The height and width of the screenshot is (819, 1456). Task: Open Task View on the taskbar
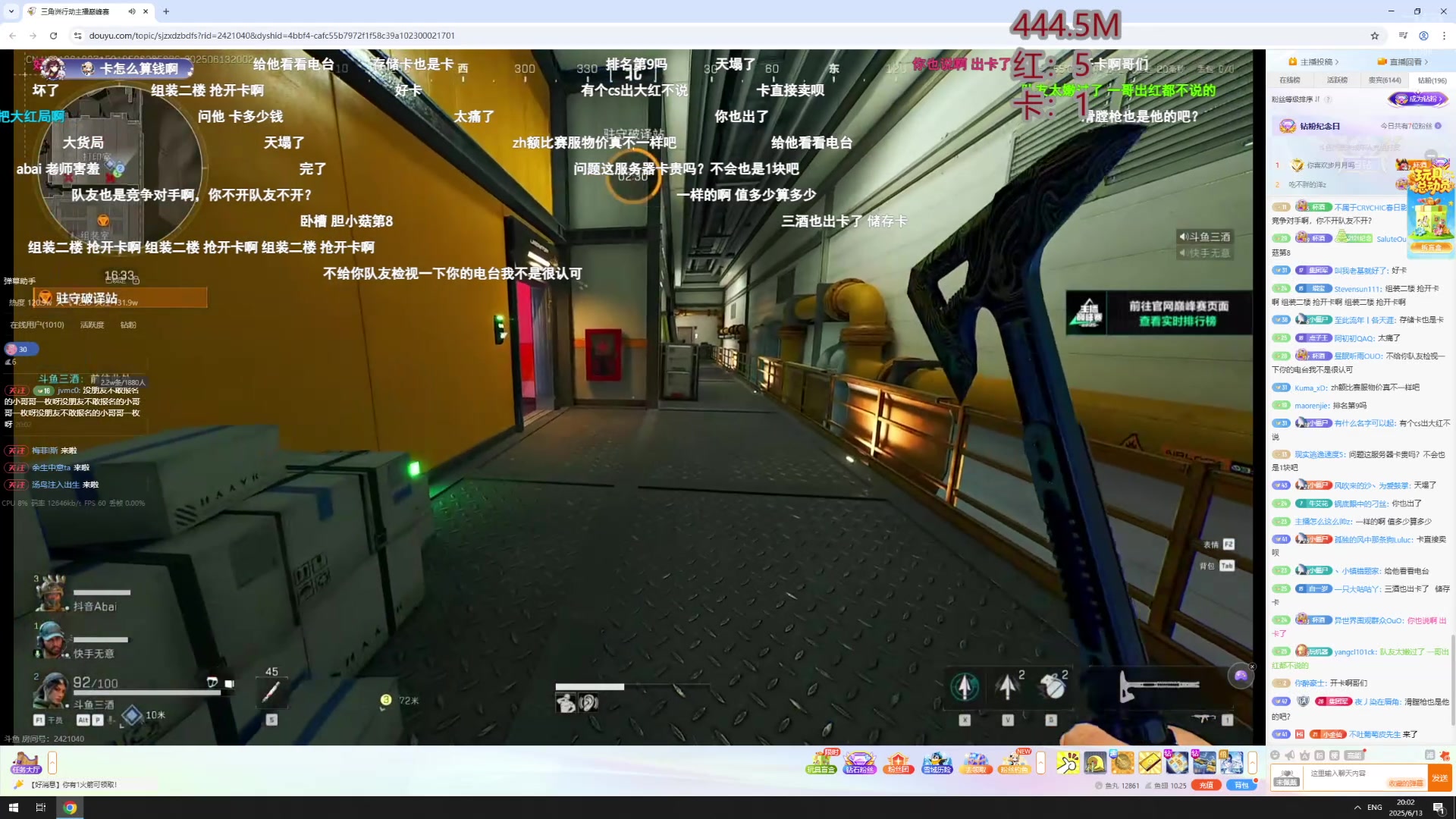(41, 808)
